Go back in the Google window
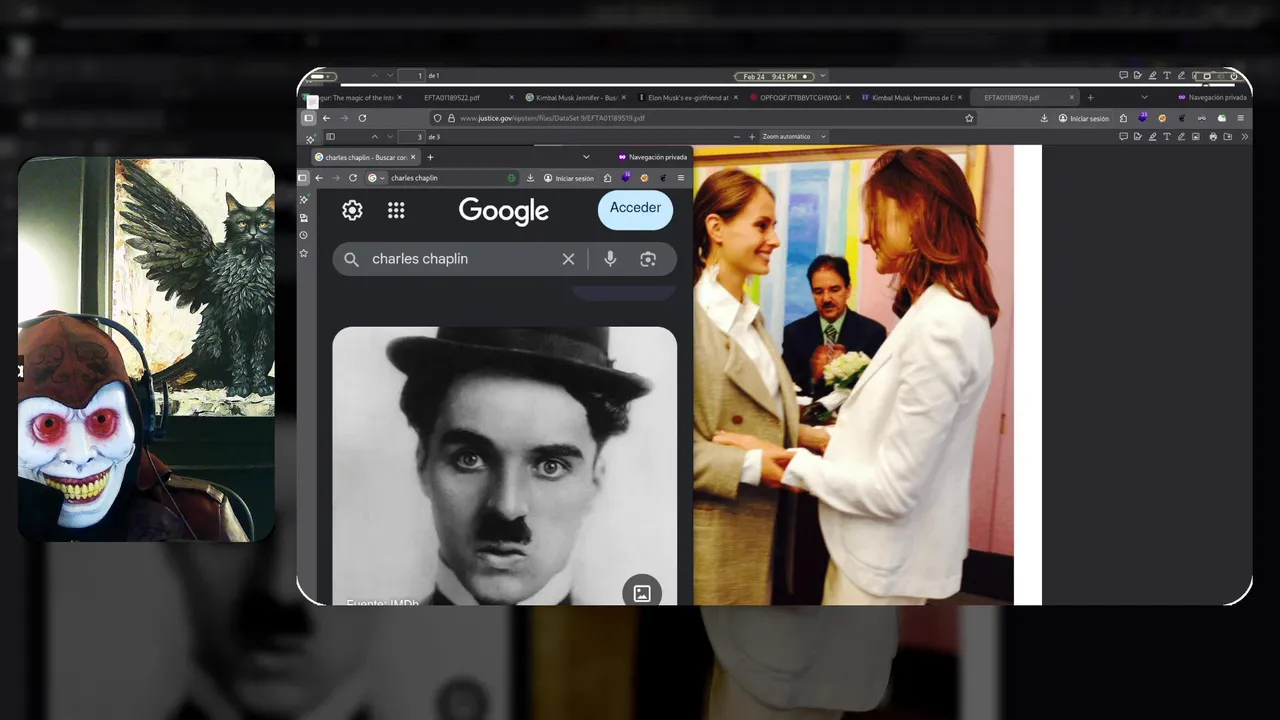This screenshot has height=720, width=1280. (319, 178)
